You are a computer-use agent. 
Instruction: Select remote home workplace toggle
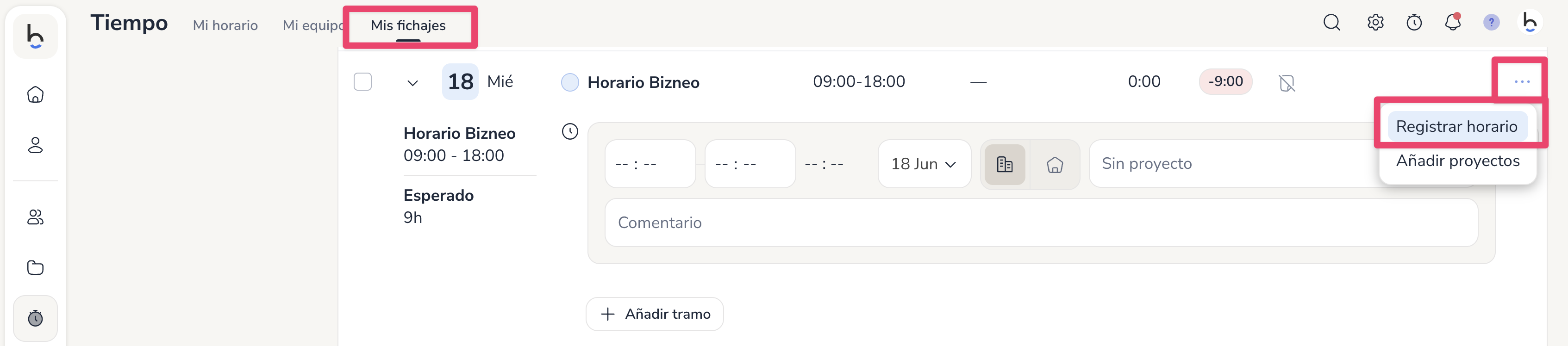click(1054, 164)
